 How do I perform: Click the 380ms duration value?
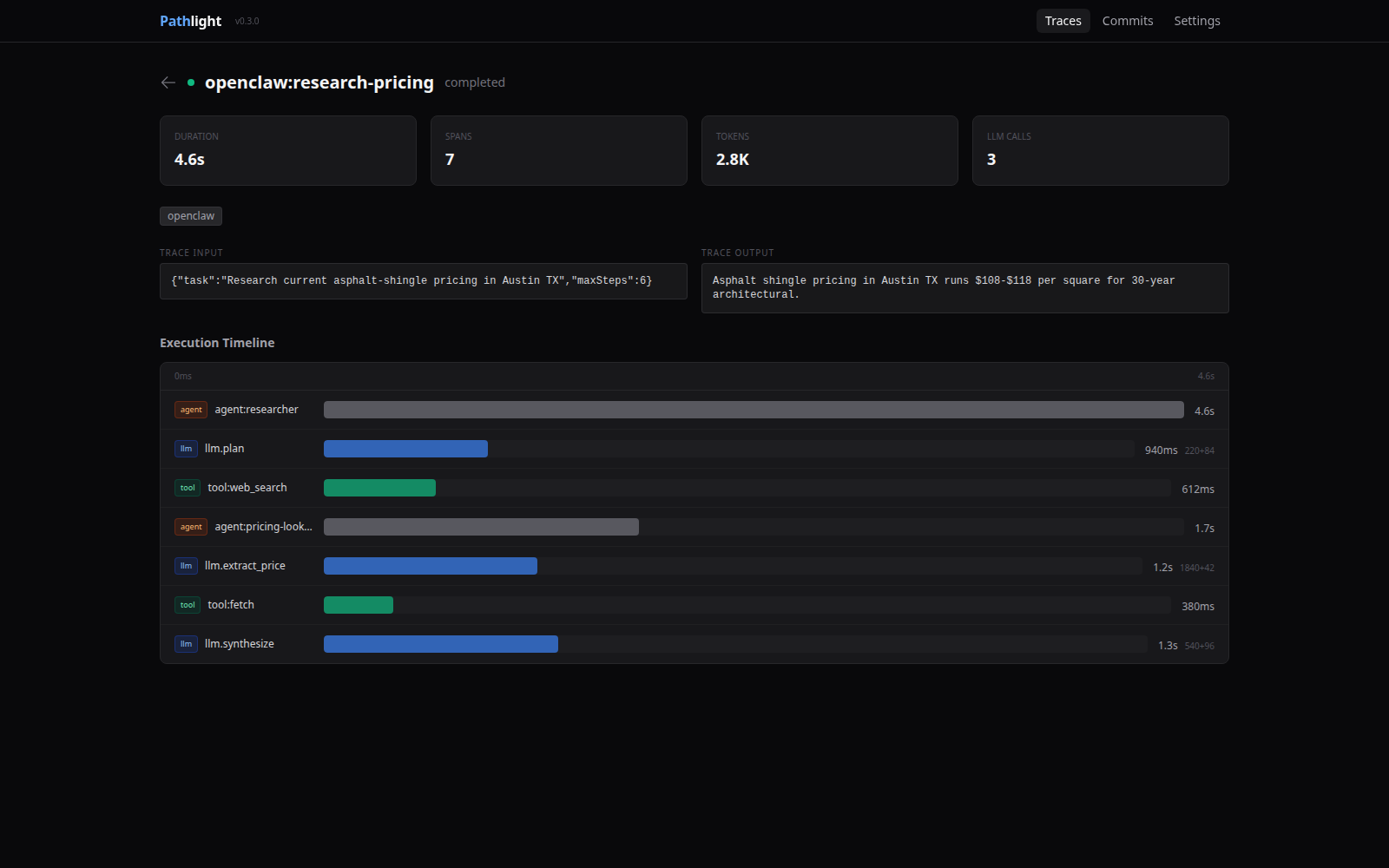1198,607
